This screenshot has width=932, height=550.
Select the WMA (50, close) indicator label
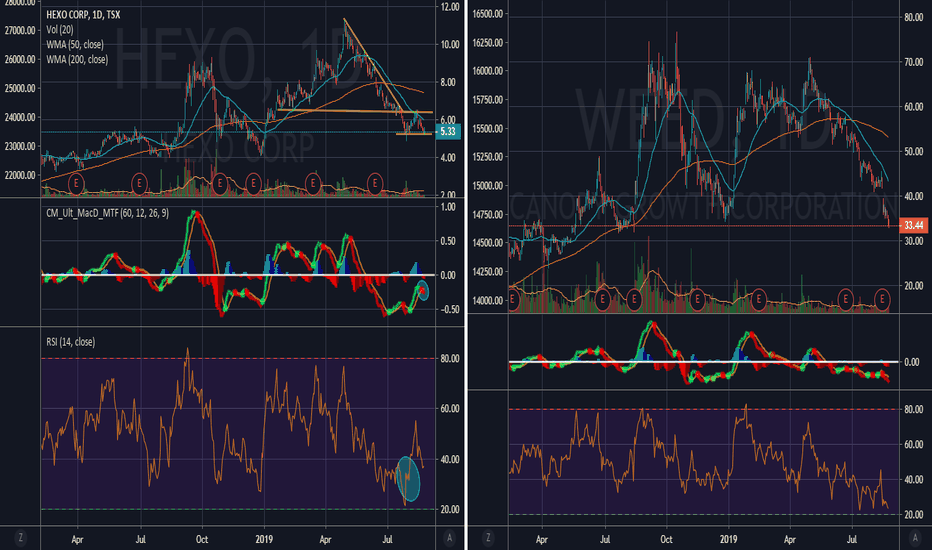click(75, 45)
